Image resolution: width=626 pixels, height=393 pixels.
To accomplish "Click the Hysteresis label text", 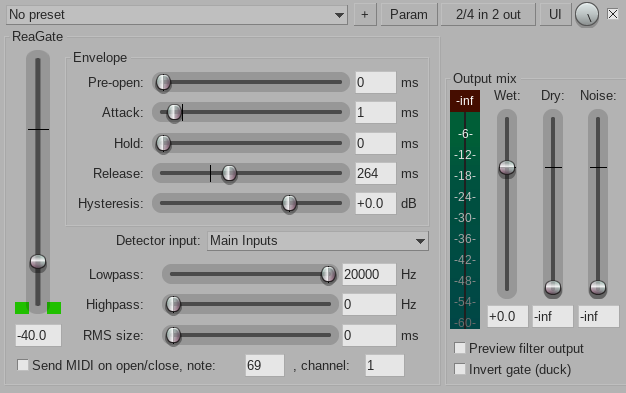I will tap(111, 203).
